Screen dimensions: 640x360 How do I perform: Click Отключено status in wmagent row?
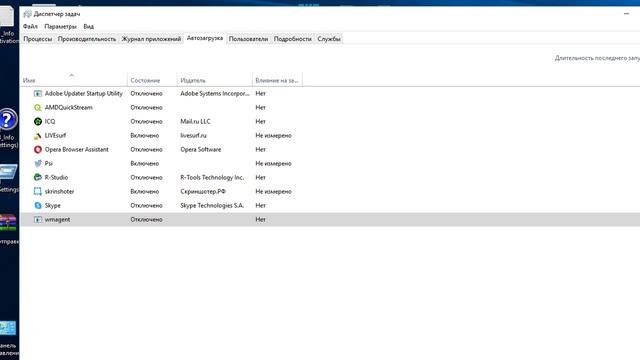[146, 220]
